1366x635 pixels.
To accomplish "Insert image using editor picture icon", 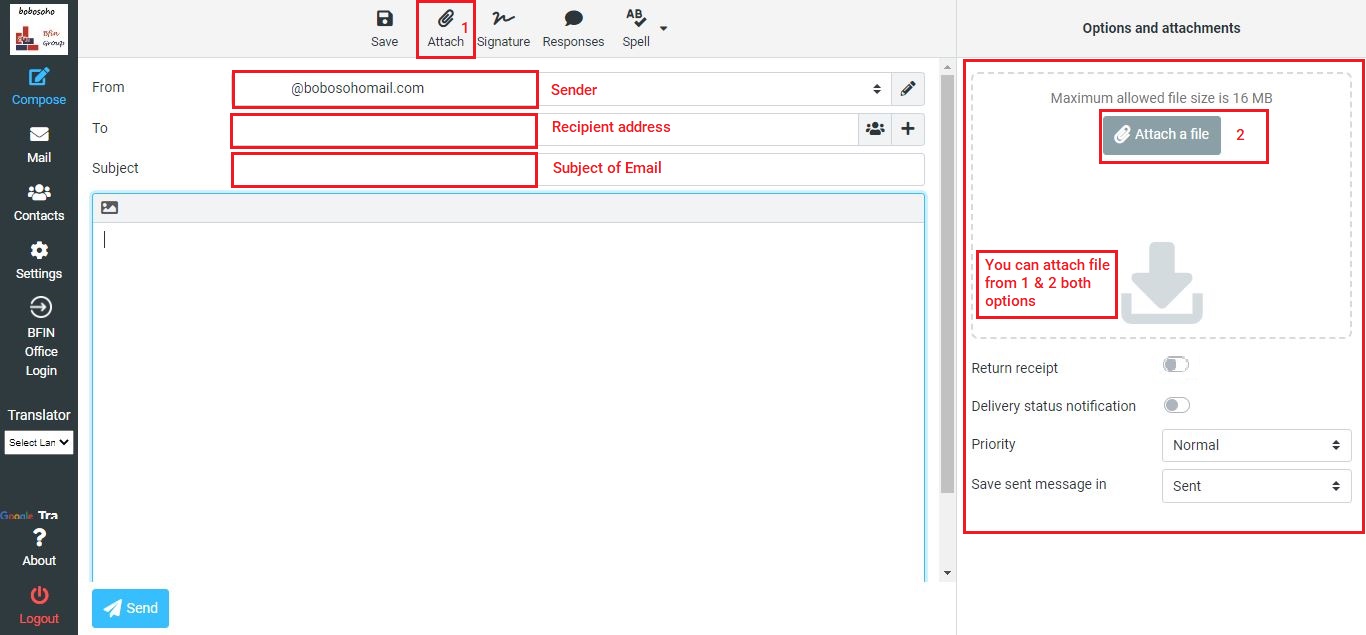I will point(110,208).
